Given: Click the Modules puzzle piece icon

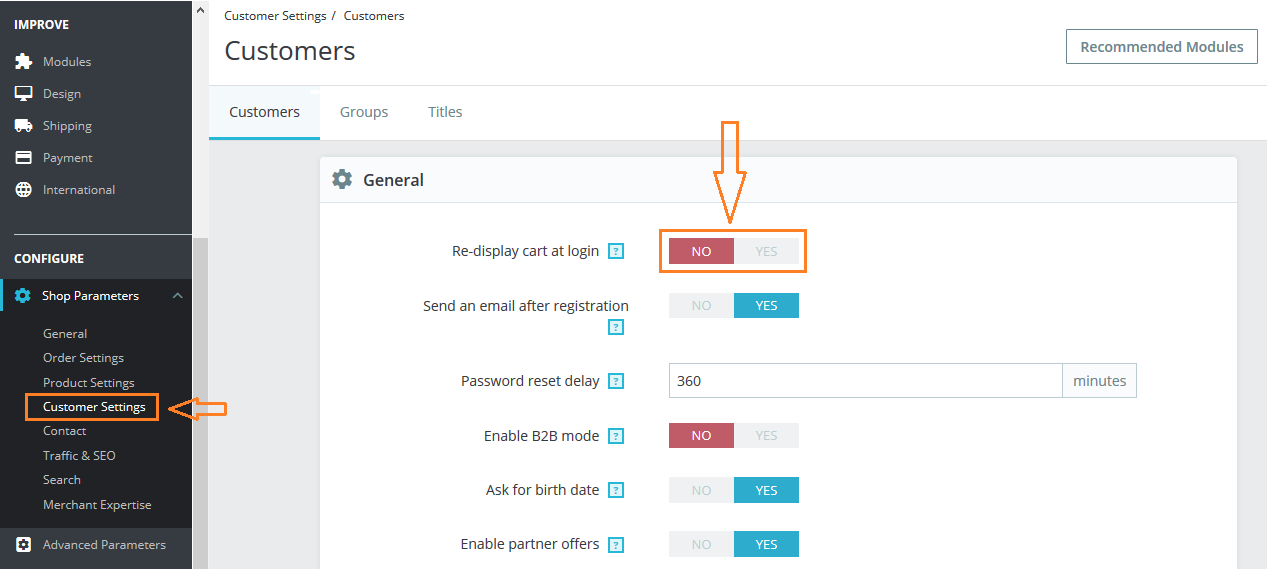Looking at the screenshot, I should pyautogui.click(x=23, y=62).
